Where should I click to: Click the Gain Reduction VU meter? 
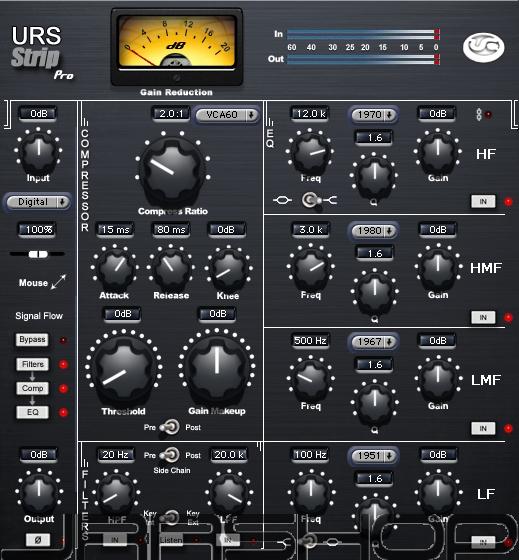[176, 47]
